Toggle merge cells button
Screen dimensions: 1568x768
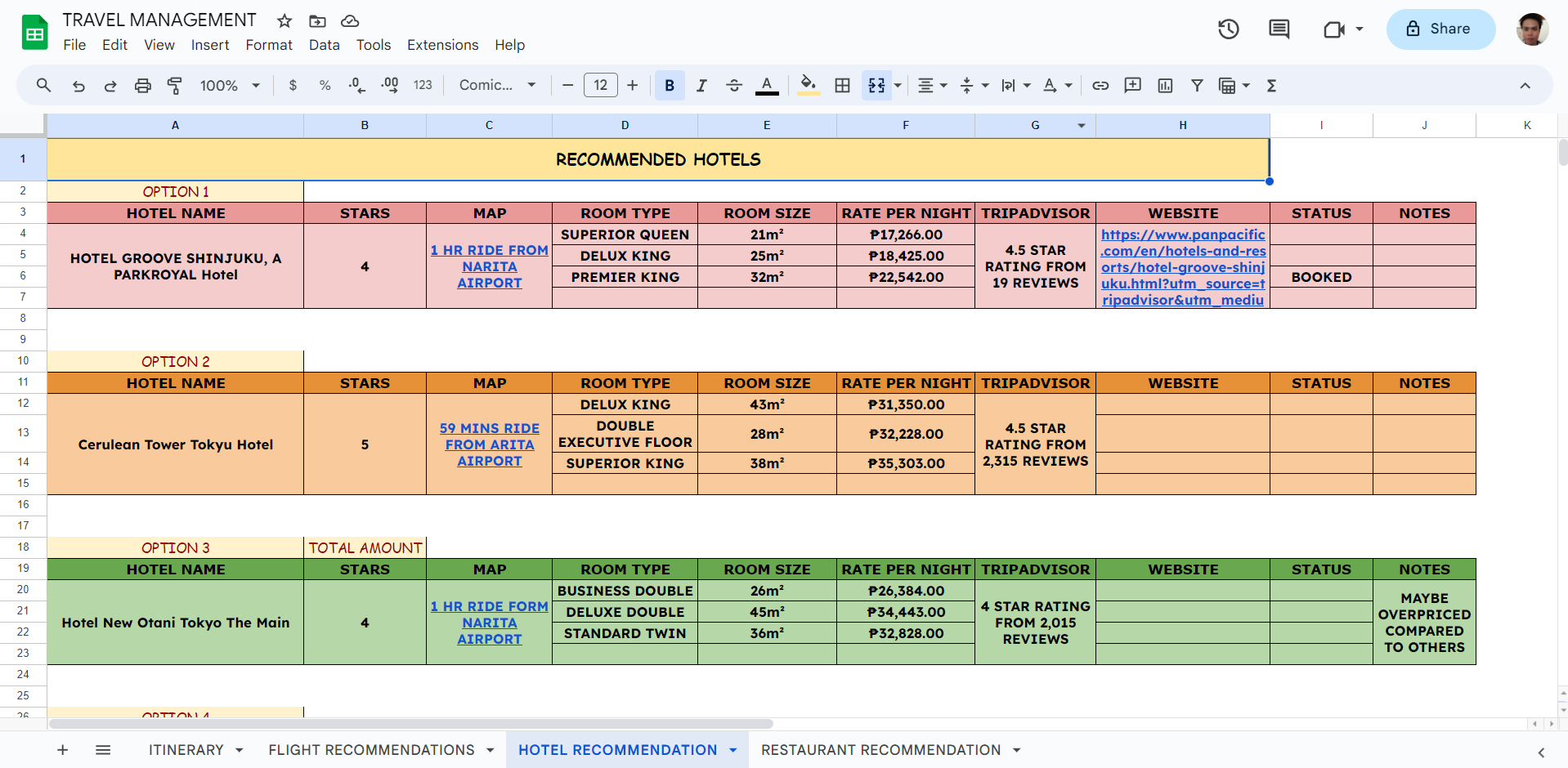876,85
